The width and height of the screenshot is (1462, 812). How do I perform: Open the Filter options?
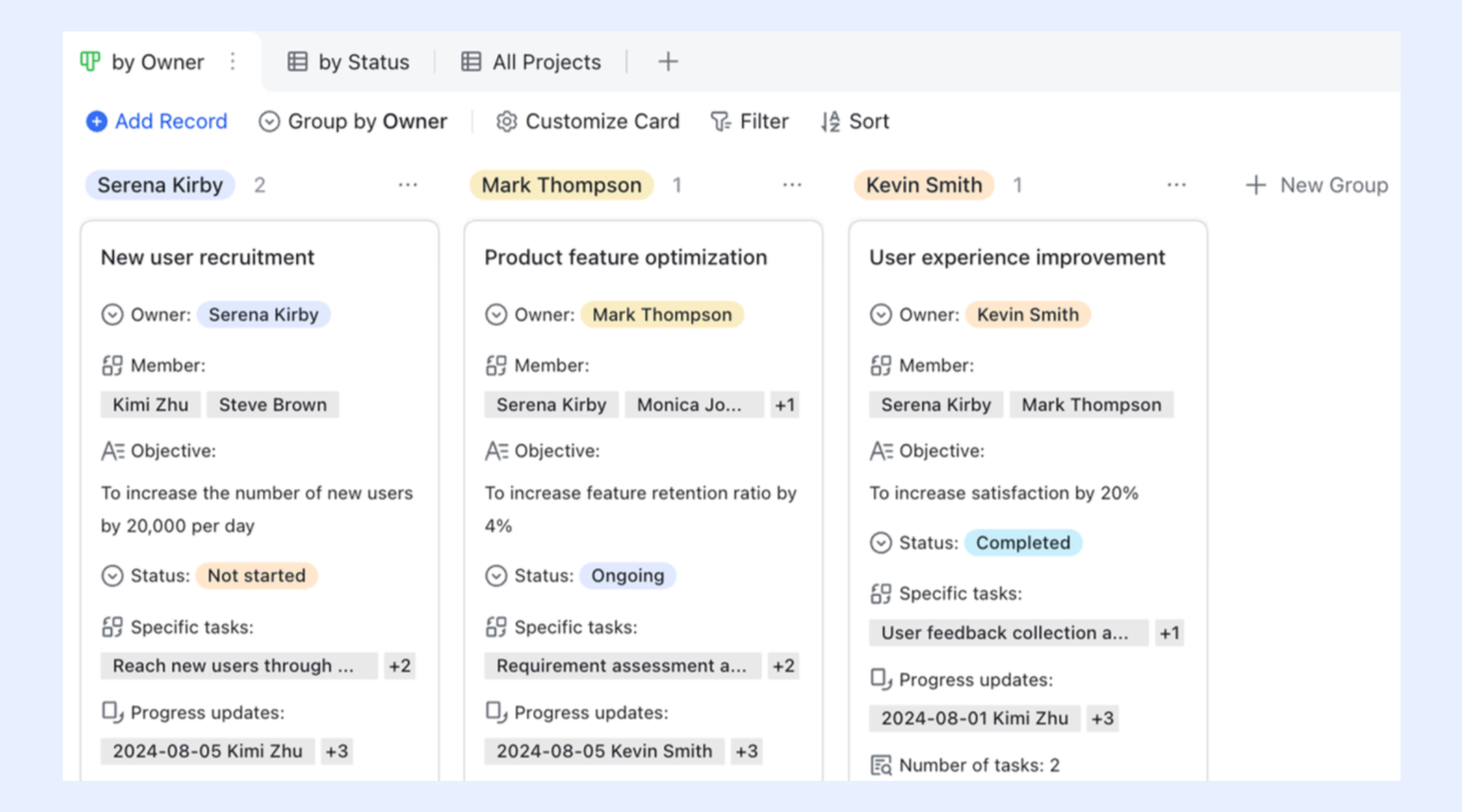pos(750,121)
